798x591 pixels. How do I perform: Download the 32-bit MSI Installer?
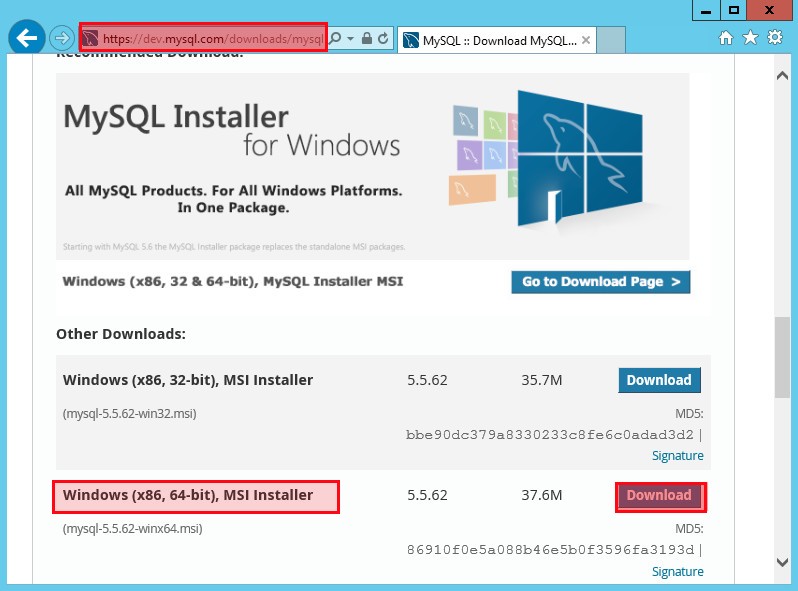pyautogui.click(x=659, y=380)
